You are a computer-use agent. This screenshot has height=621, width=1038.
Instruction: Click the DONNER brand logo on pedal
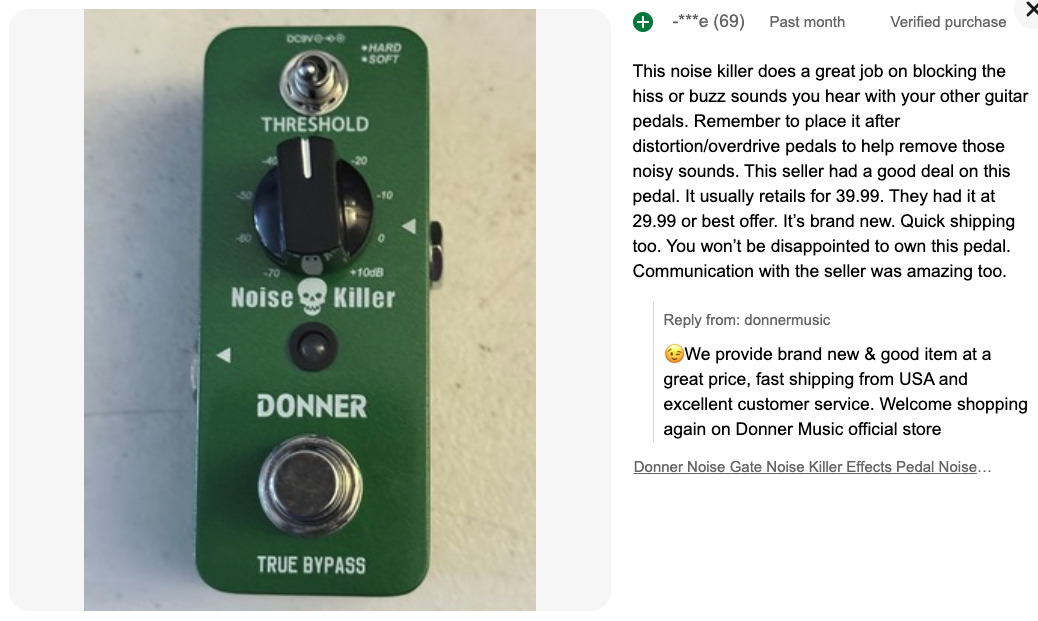pos(312,406)
